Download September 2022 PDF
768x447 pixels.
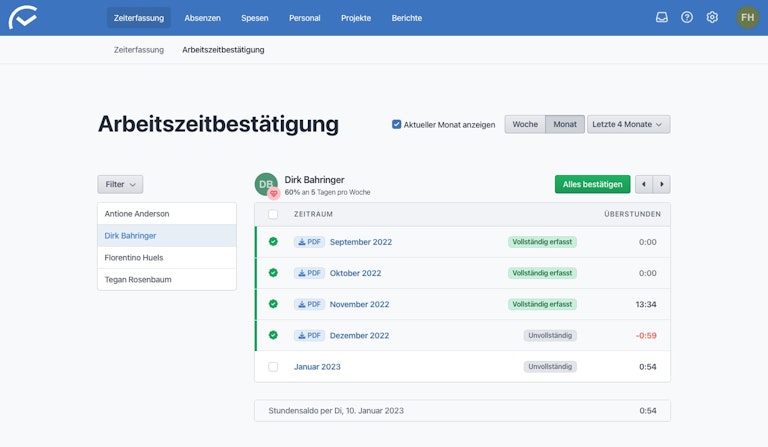[309, 242]
